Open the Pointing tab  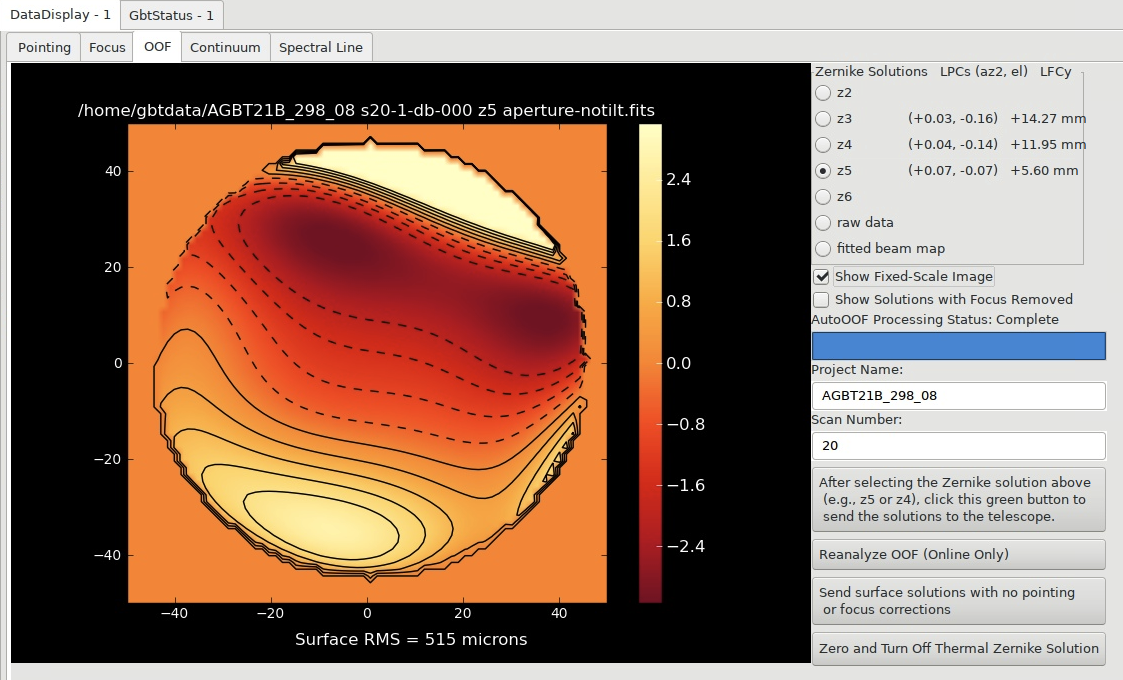[44, 47]
